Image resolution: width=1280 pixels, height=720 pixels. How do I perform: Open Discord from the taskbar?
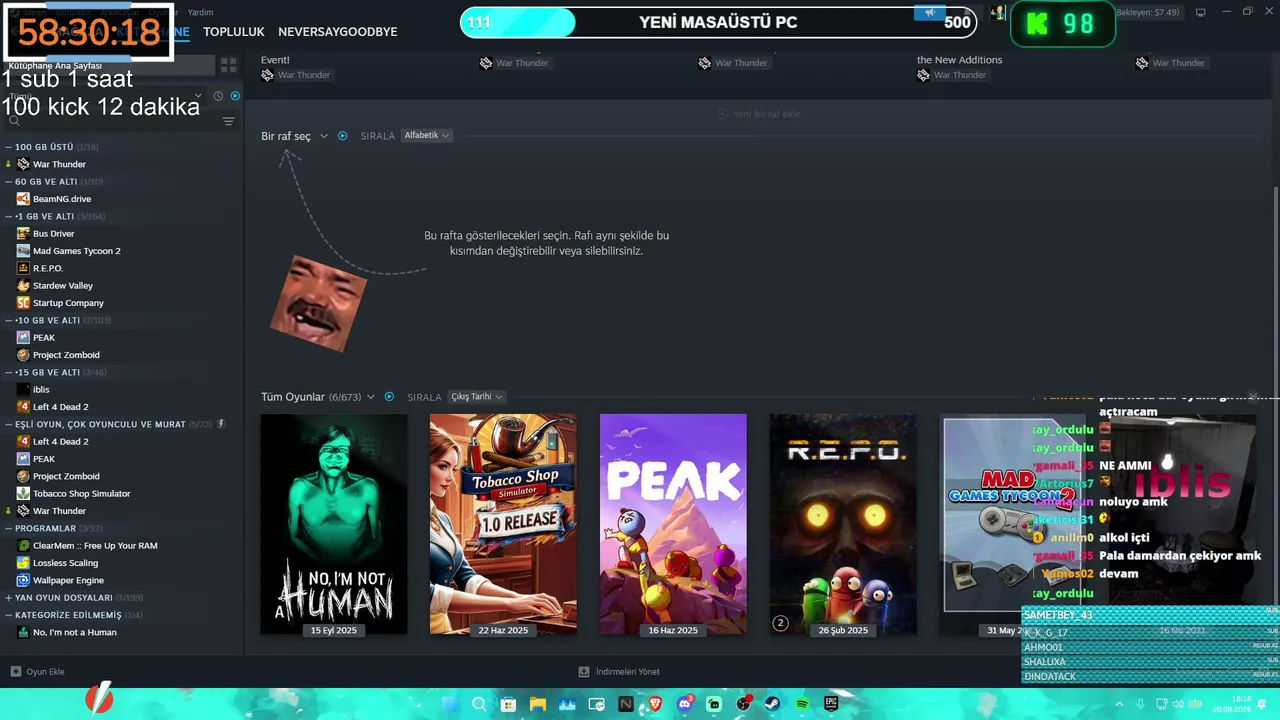click(x=685, y=705)
